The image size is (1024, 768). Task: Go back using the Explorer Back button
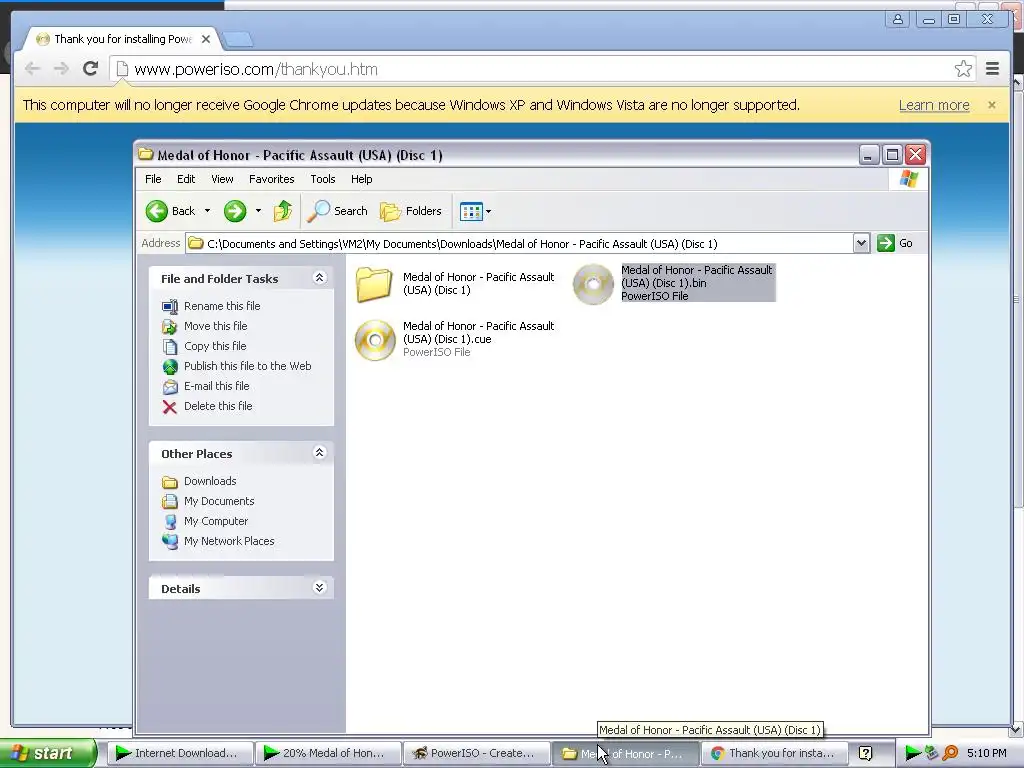tap(170, 211)
